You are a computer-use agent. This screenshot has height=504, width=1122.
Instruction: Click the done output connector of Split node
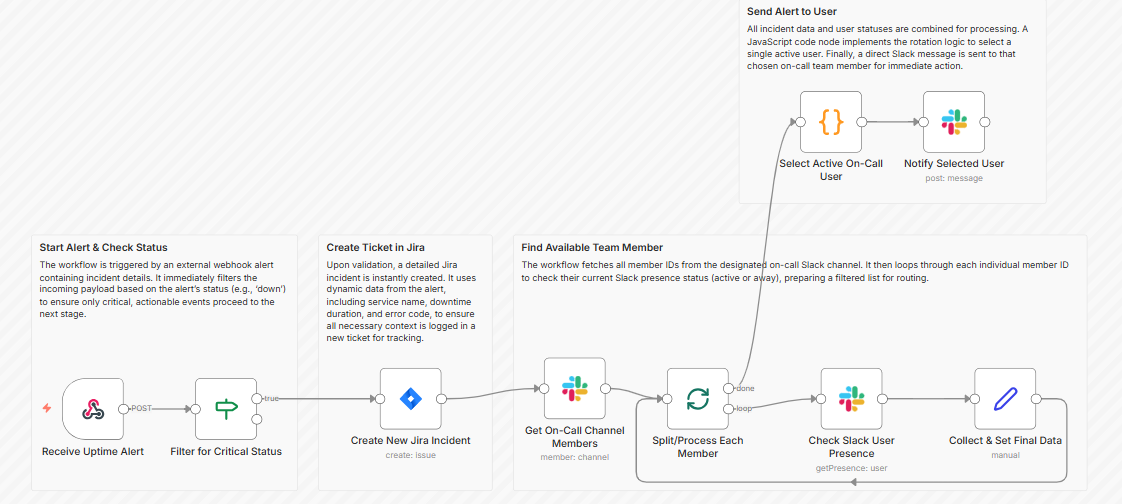(728, 389)
